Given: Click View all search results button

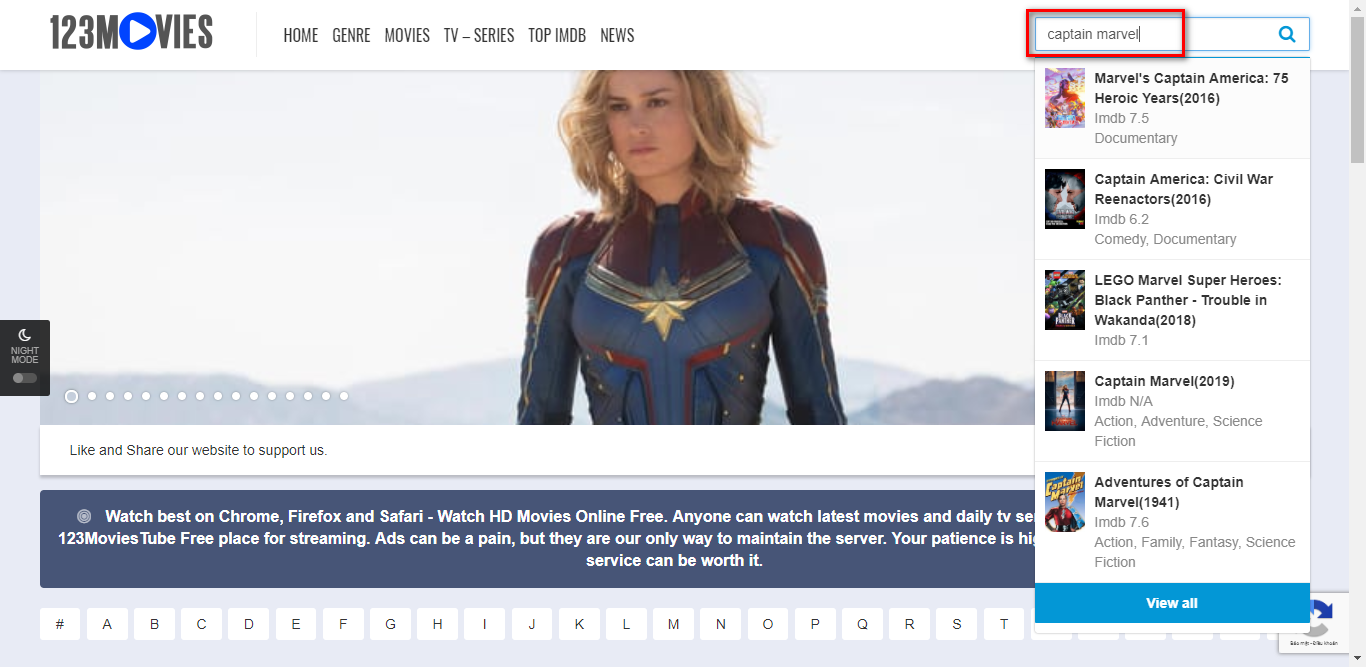Looking at the screenshot, I should pyautogui.click(x=1172, y=603).
